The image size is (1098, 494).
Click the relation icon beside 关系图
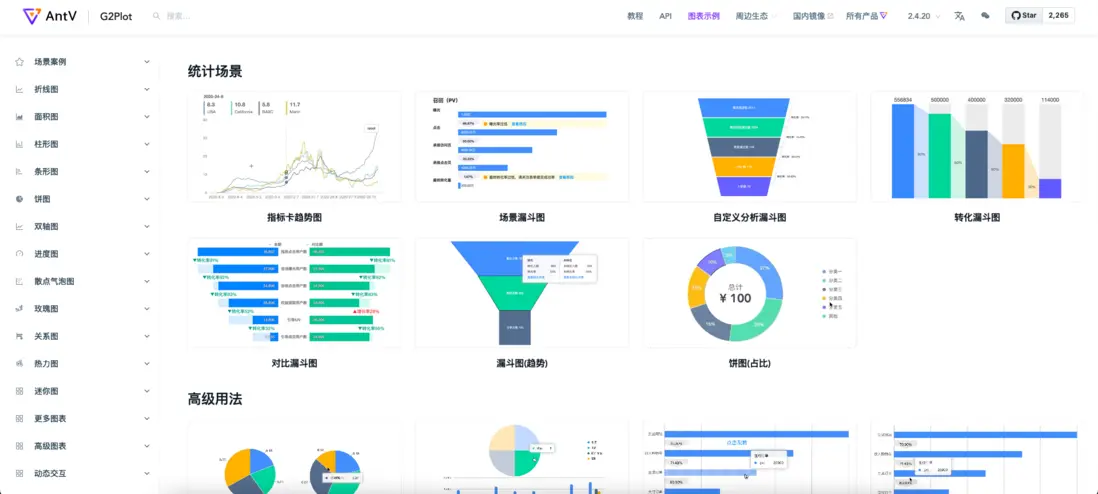click(20, 336)
